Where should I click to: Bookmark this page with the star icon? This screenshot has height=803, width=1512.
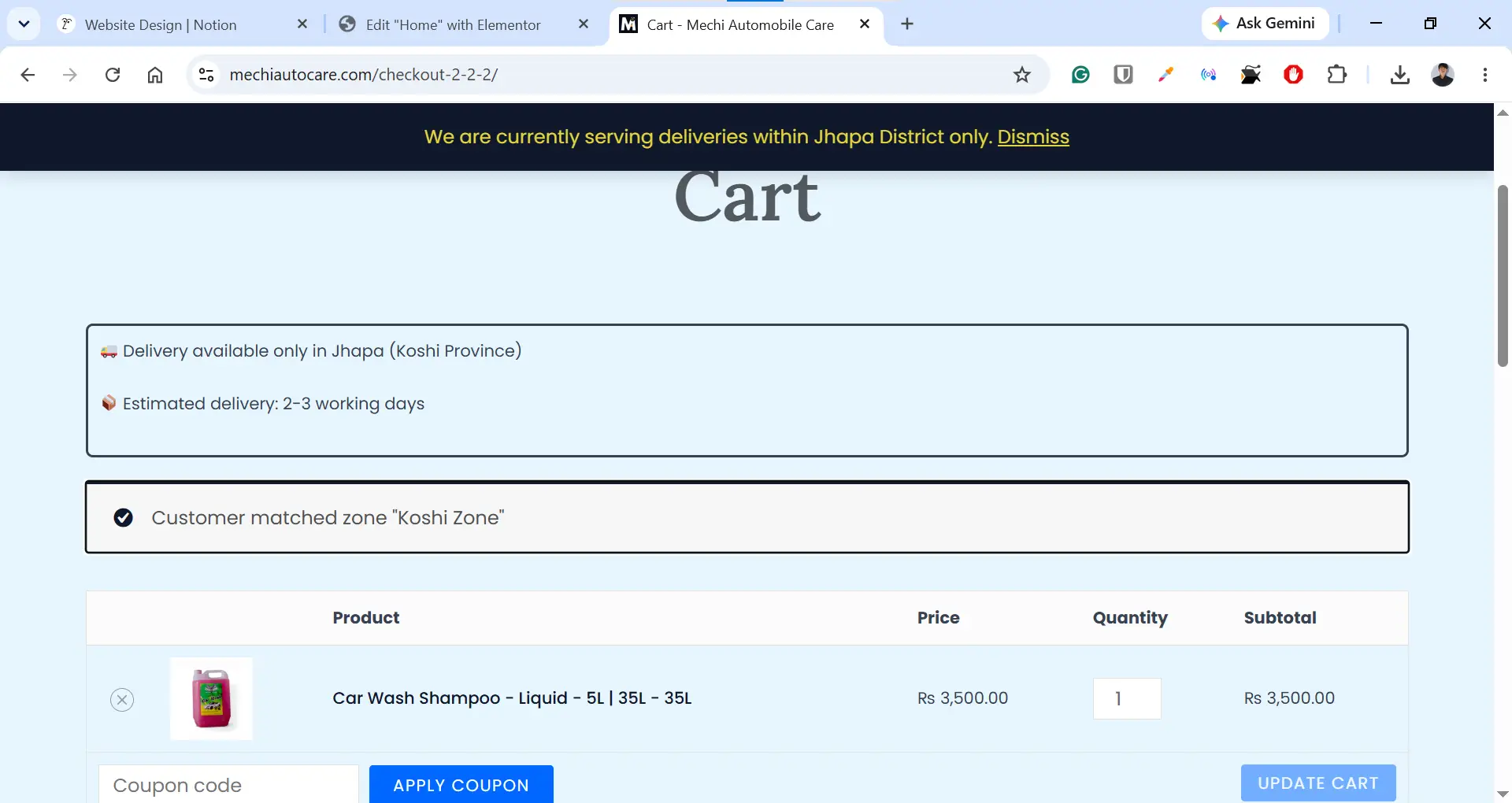point(1022,75)
